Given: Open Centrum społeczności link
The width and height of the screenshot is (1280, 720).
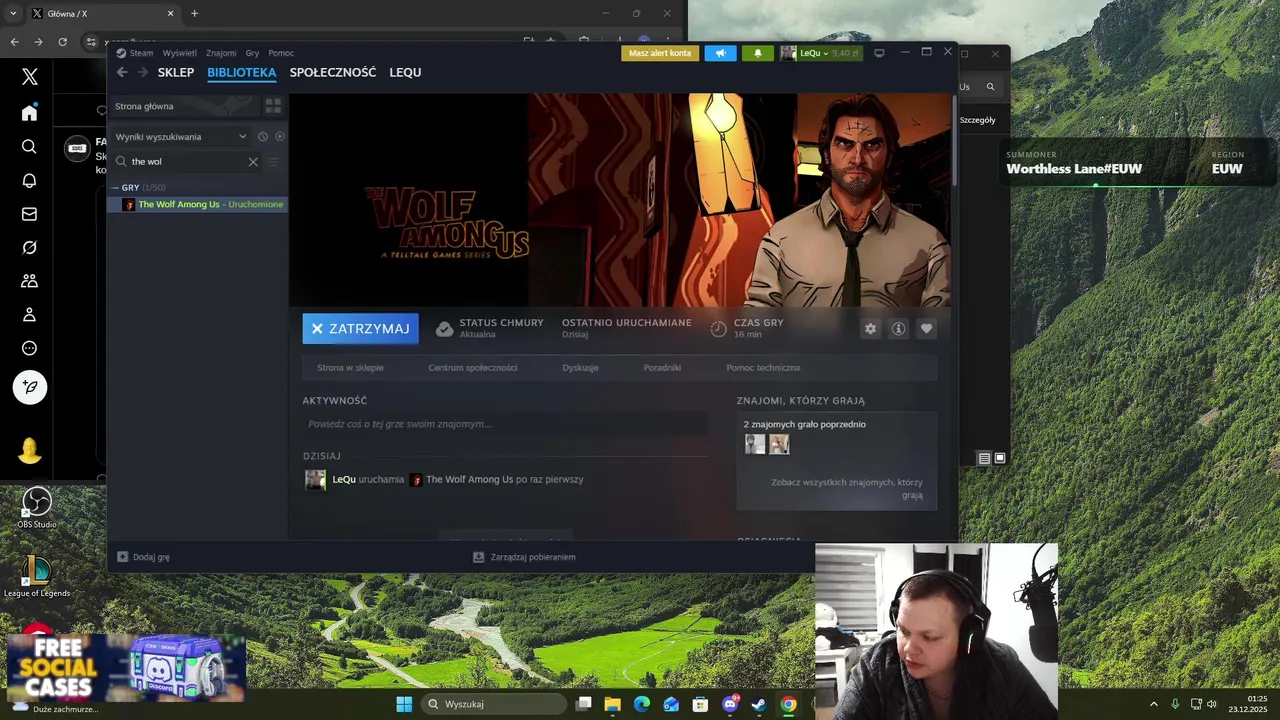Looking at the screenshot, I should click(473, 368).
